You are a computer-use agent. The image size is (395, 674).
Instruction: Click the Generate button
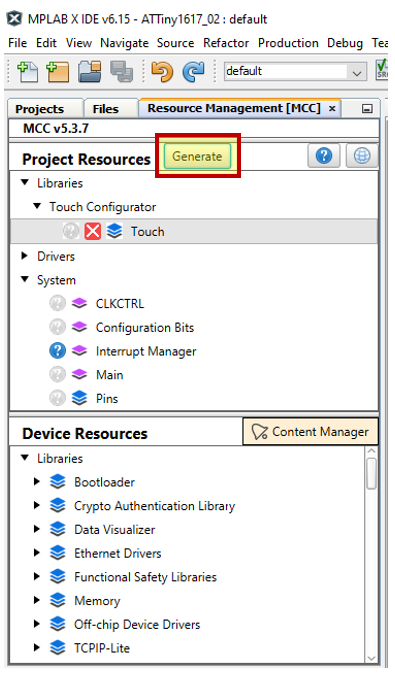pos(197,156)
